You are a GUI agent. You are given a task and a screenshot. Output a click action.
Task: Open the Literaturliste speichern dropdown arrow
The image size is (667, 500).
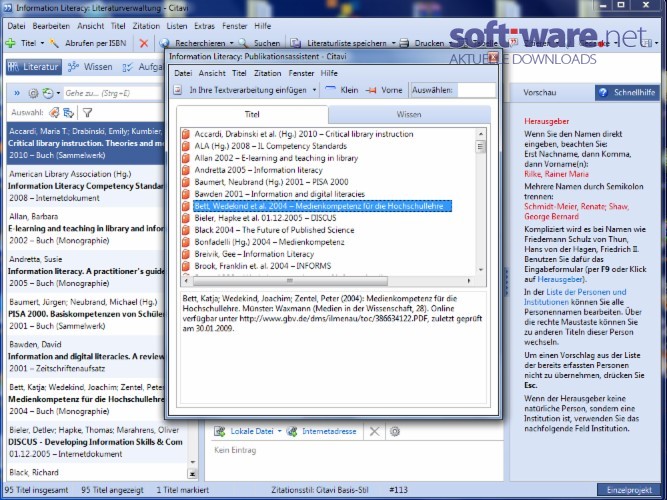coord(393,43)
